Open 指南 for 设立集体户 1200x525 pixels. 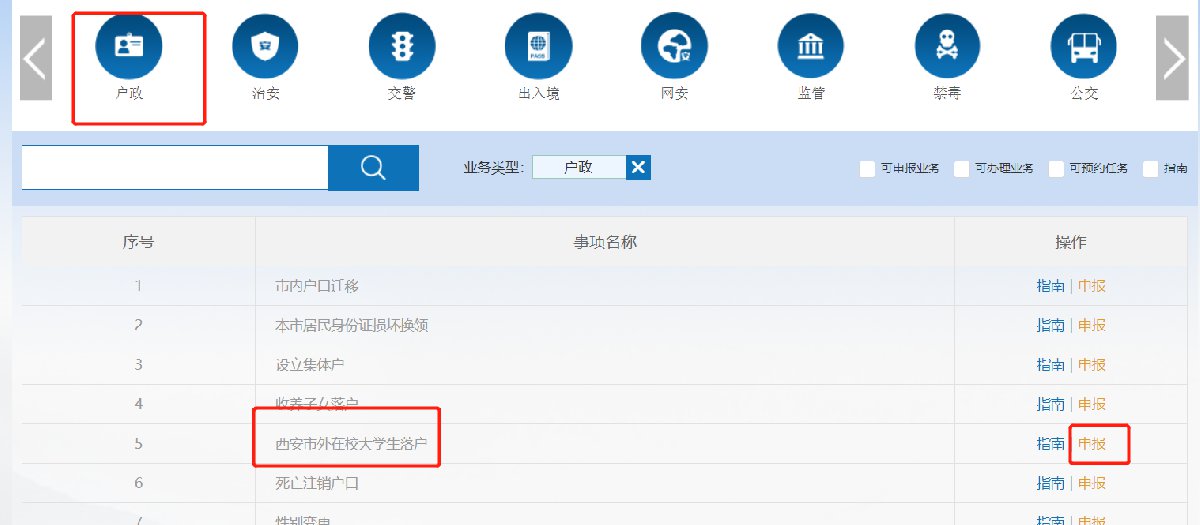(1050, 365)
